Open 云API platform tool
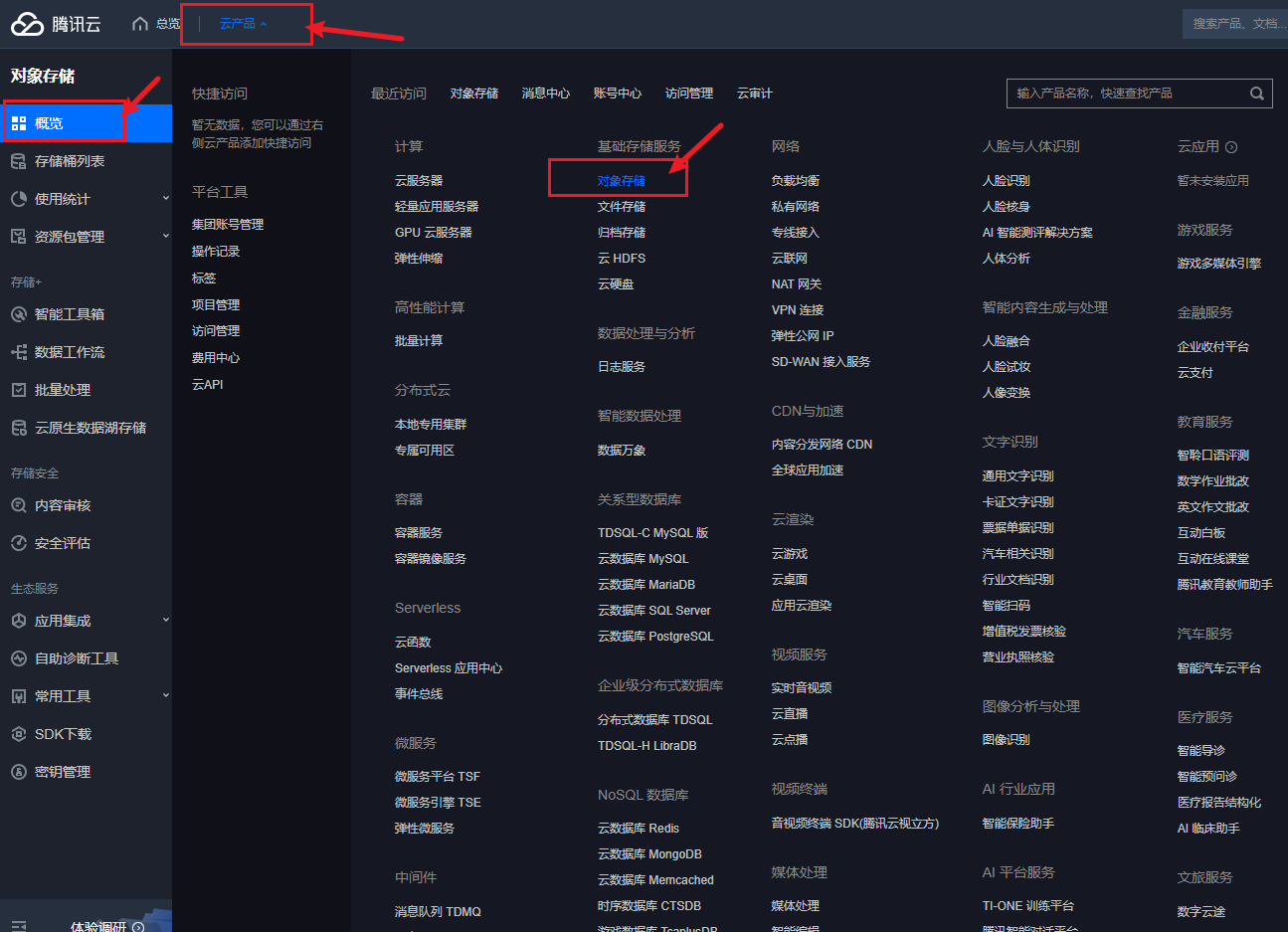Image resolution: width=1288 pixels, height=932 pixels. coord(208,385)
